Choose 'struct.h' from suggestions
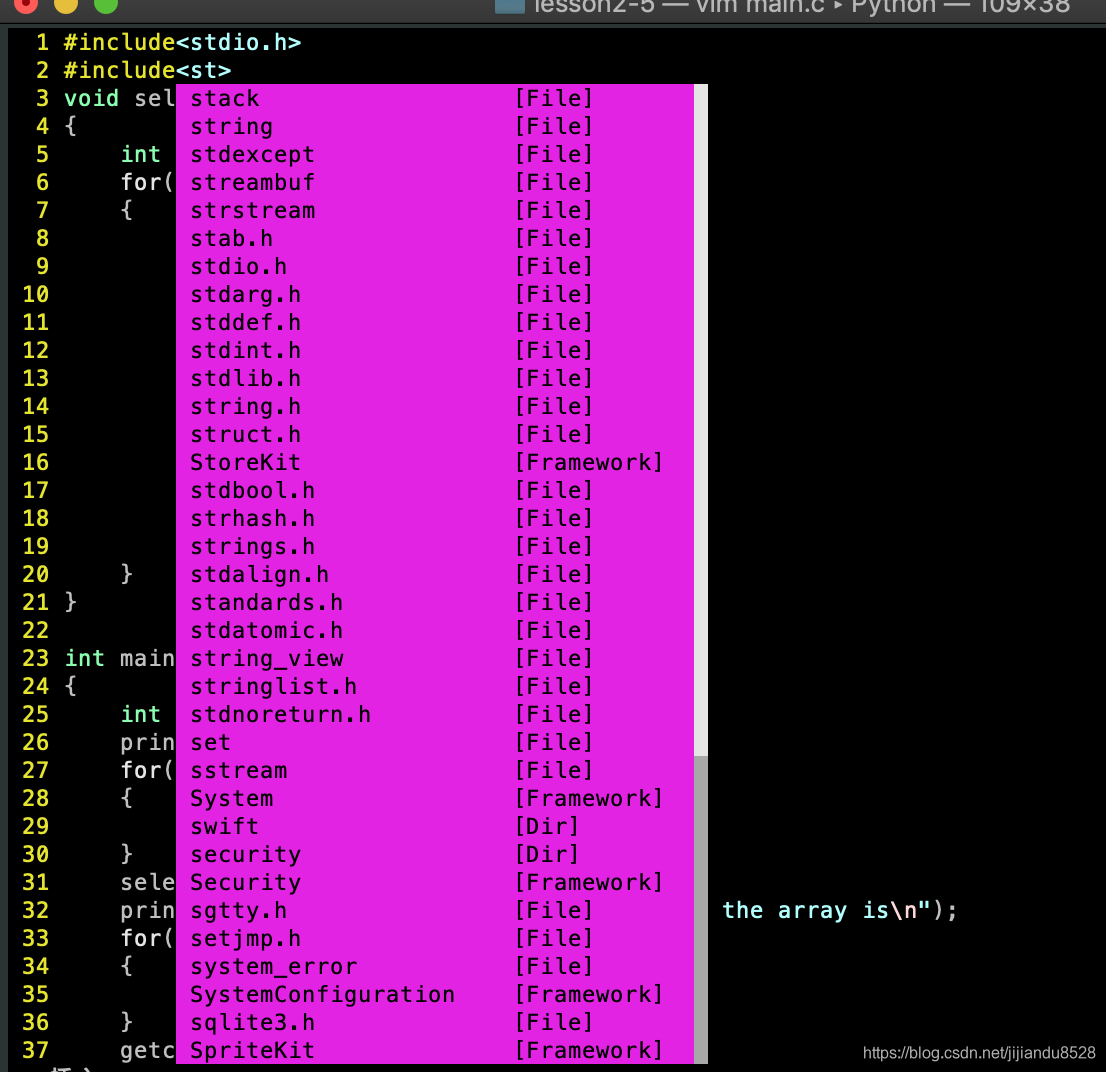The width and height of the screenshot is (1106, 1072). (434, 434)
